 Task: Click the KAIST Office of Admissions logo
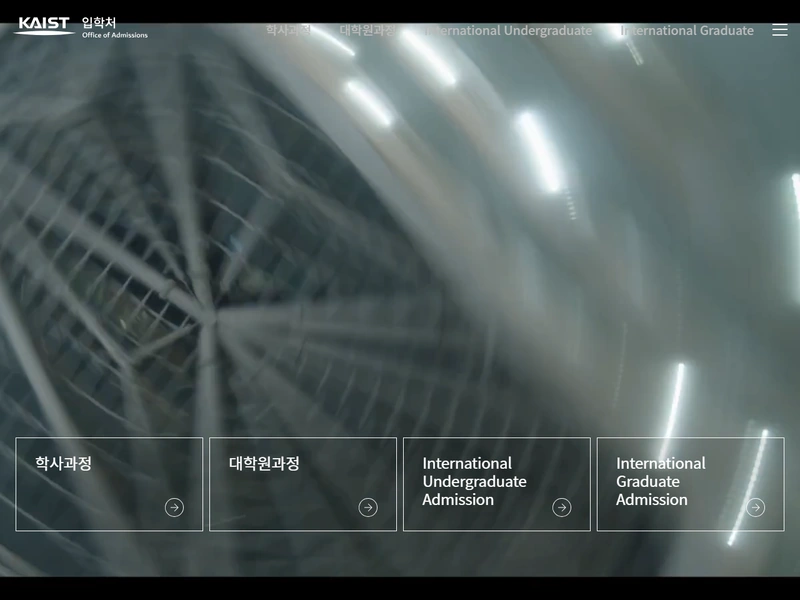click(x=81, y=27)
